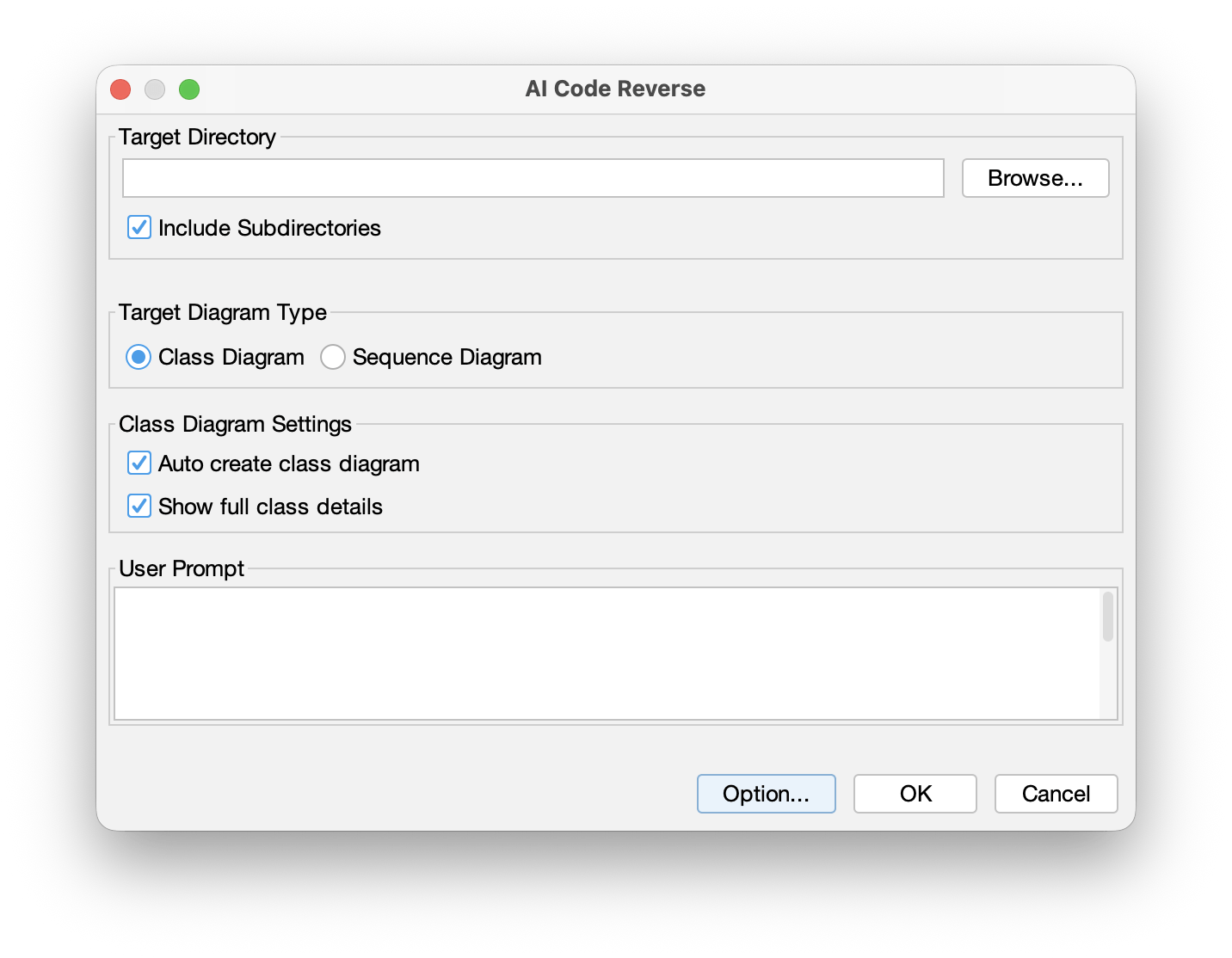Click the Class Diagram Settings section label
This screenshot has width=1232, height=958.
click(x=235, y=424)
